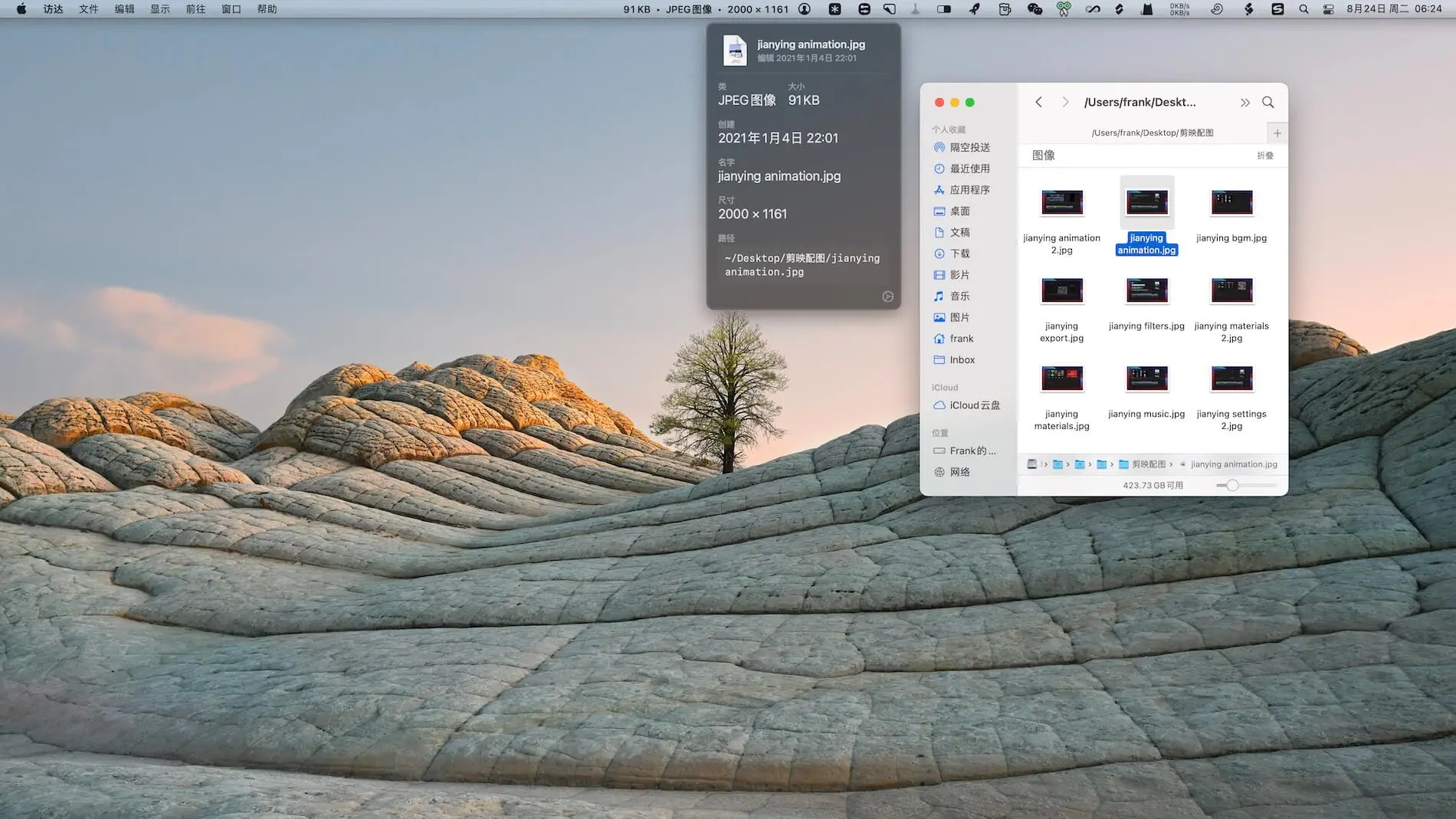This screenshot has width=1456, height=819.
Task: Select jianying settings 2.jpg thumbnail
Action: coord(1231,378)
